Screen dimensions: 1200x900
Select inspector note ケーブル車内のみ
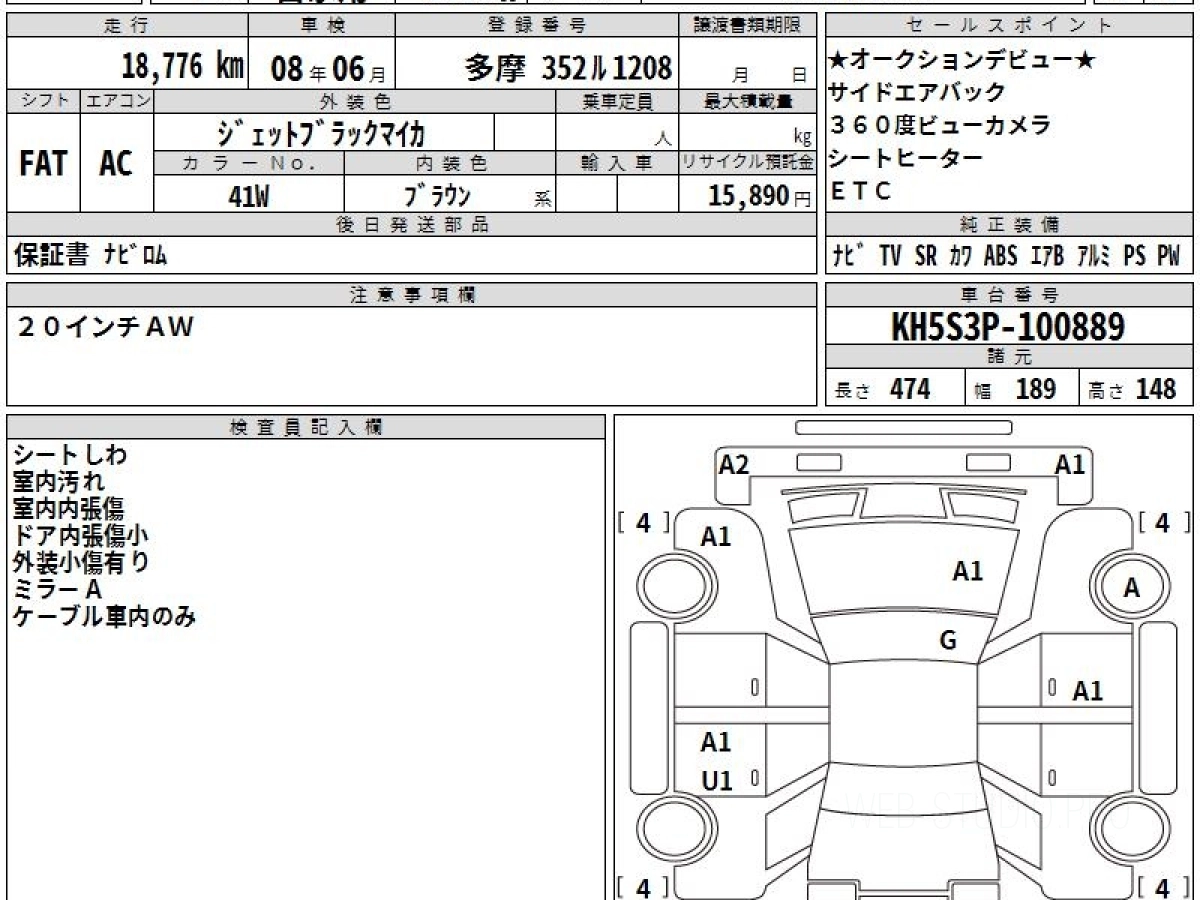point(104,617)
